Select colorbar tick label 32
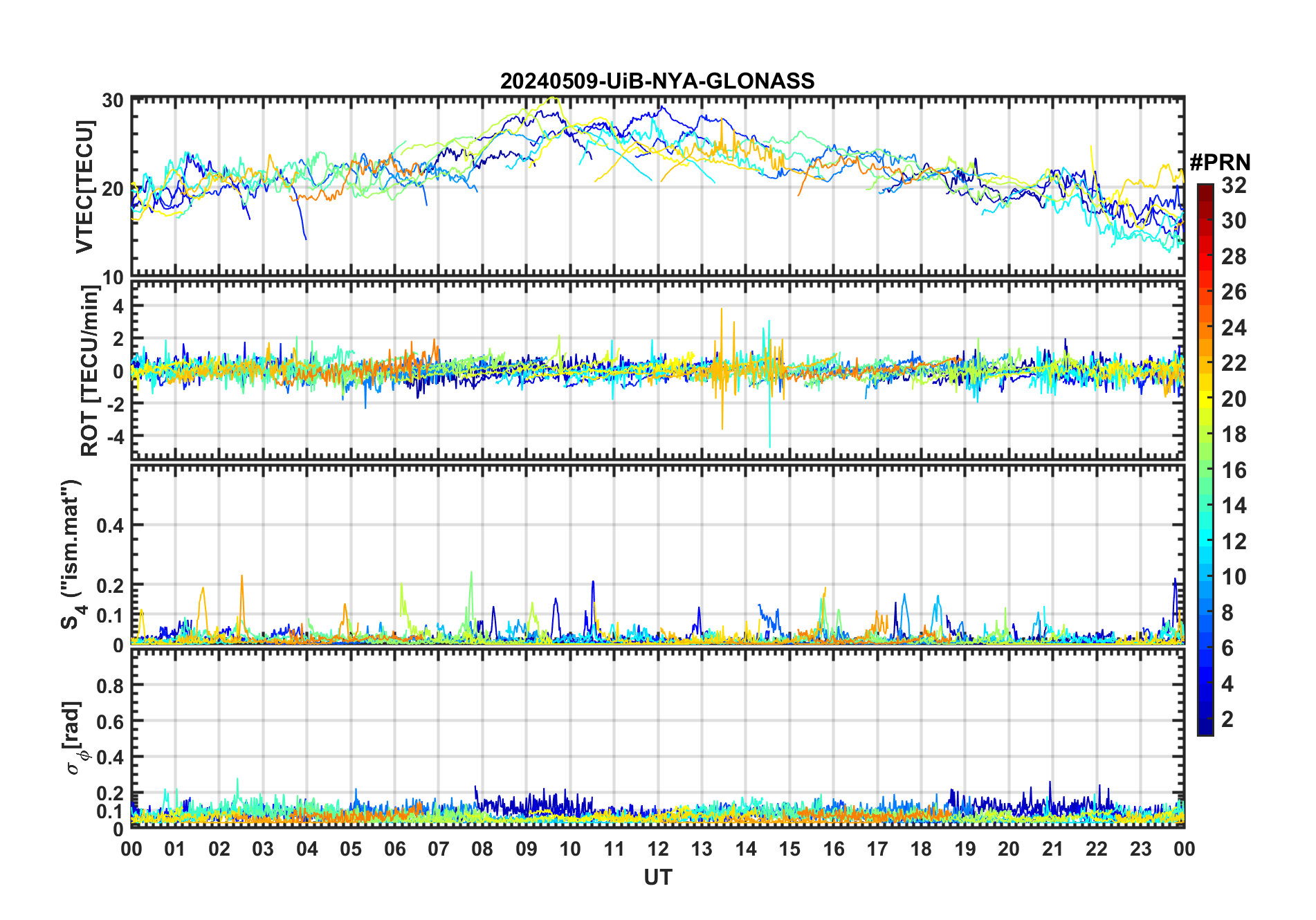This screenshot has width=1316, height=920. point(1234,185)
